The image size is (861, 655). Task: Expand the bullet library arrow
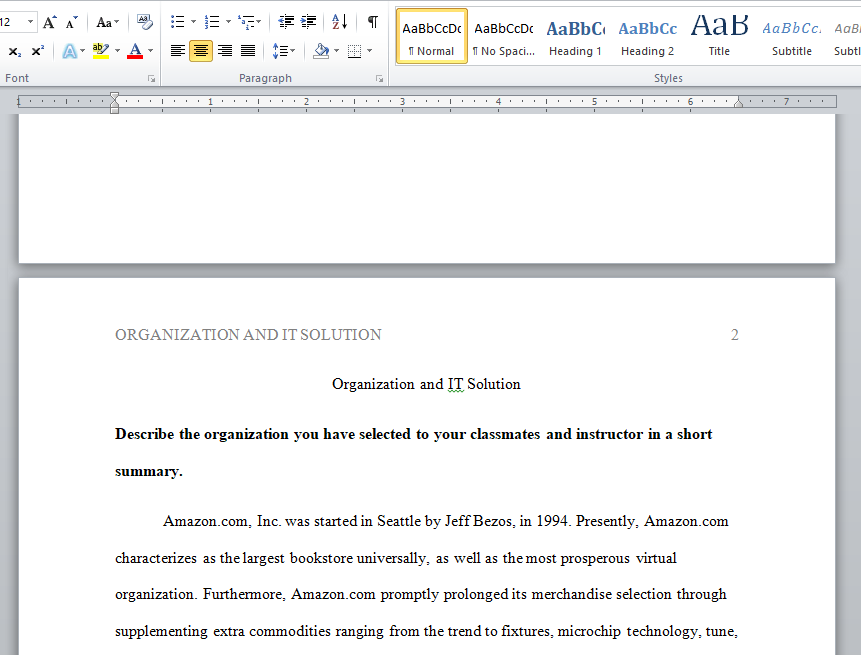[193, 22]
